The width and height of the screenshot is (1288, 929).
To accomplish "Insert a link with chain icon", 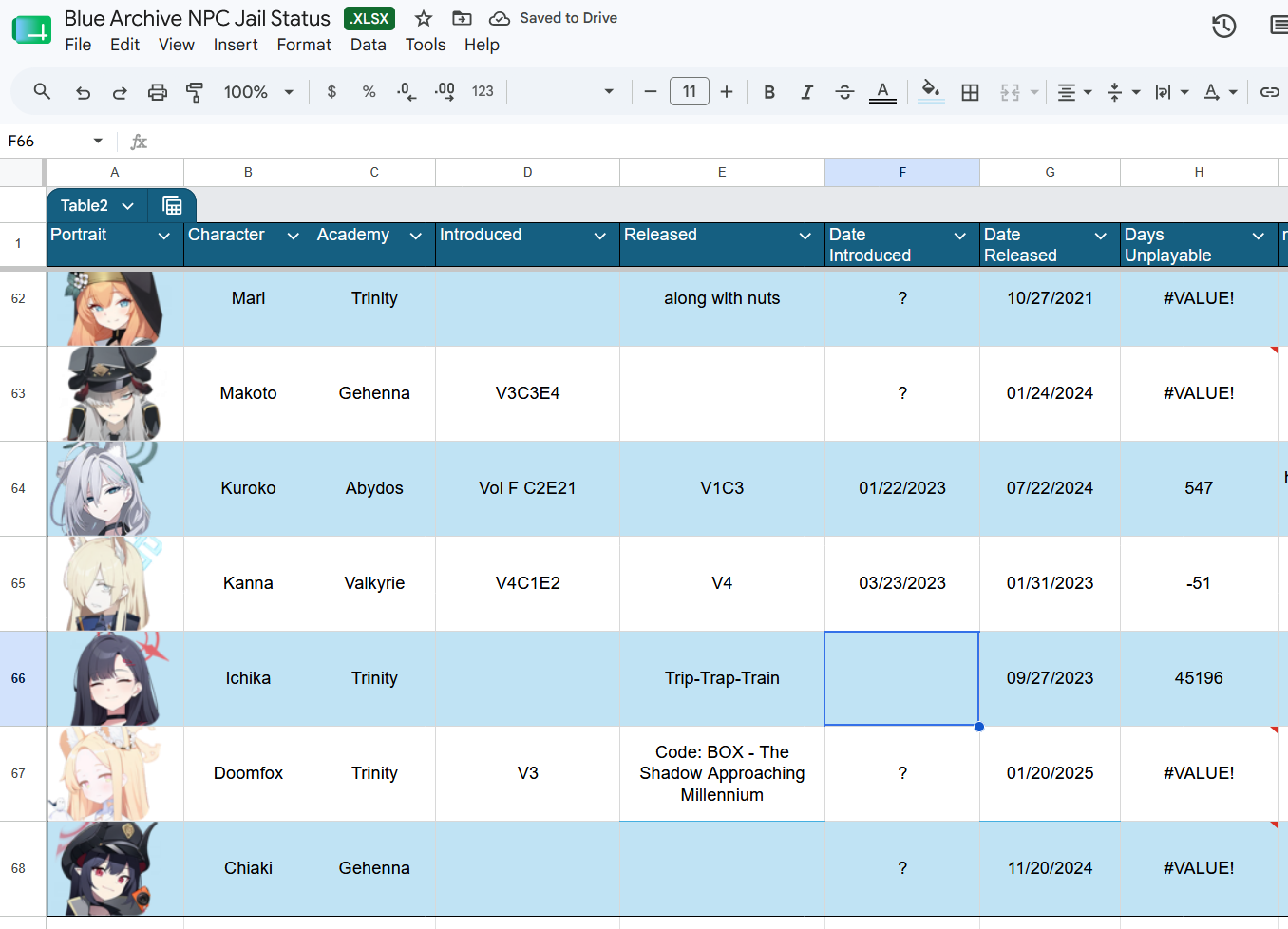I will pos(1269,92).
